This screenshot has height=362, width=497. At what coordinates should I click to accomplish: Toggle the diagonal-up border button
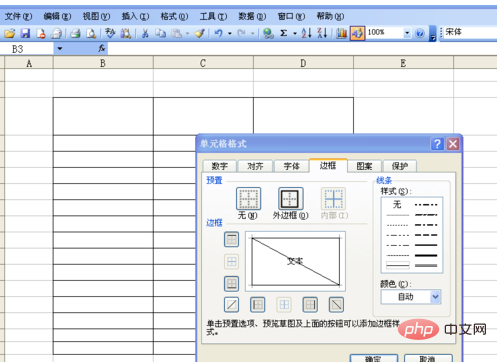[231, 304]
